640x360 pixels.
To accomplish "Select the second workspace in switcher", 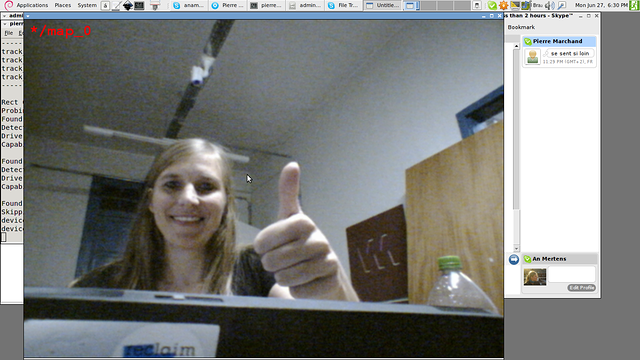I will click(429, 5).
